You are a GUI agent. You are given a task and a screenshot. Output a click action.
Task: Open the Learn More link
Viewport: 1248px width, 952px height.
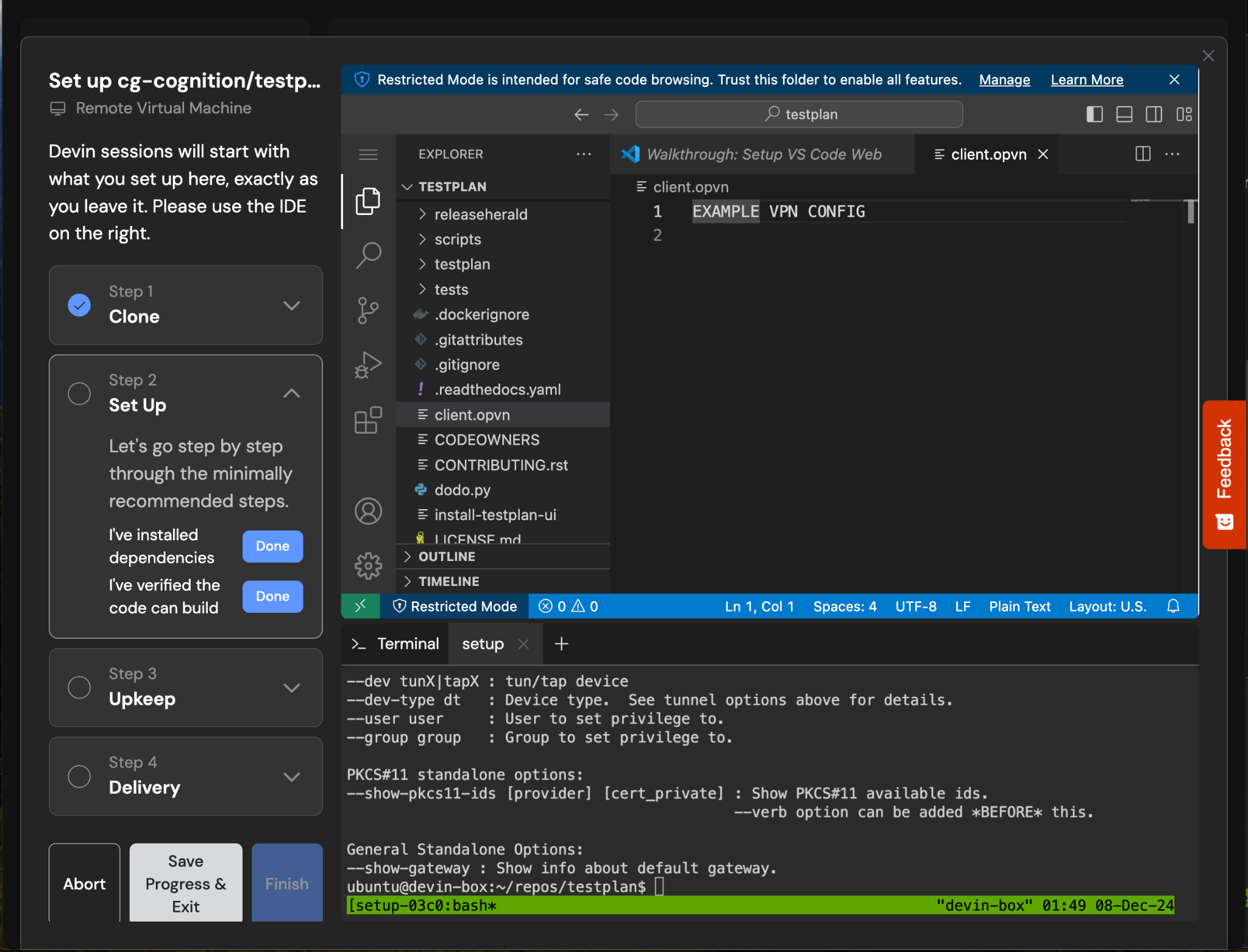point(1087,80)
